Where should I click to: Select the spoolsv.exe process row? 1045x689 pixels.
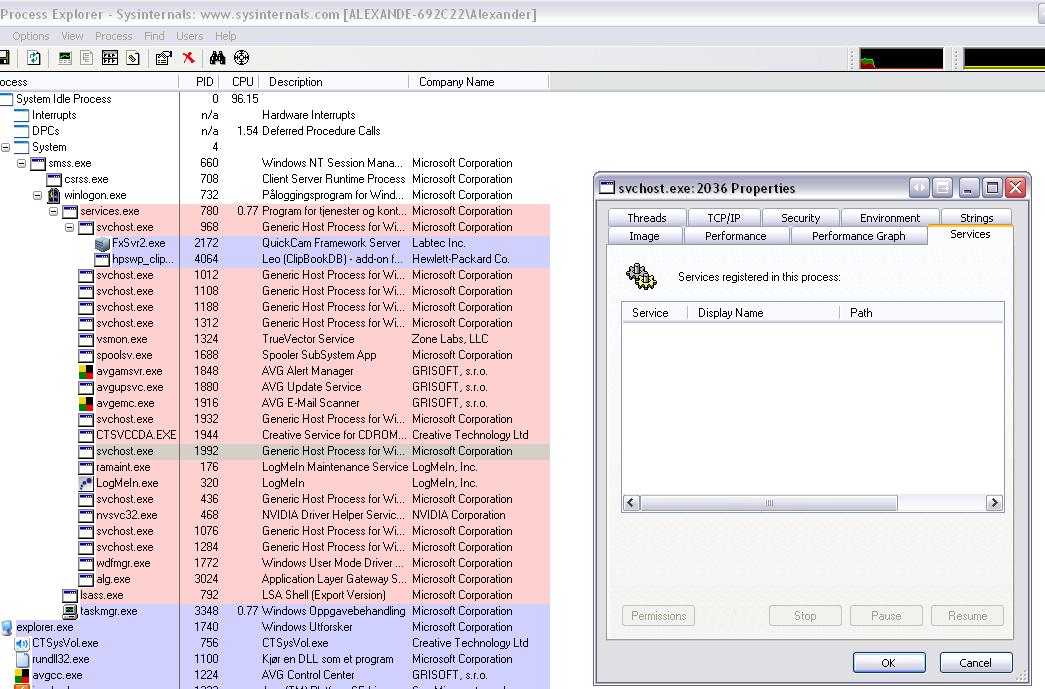point(275,355)
